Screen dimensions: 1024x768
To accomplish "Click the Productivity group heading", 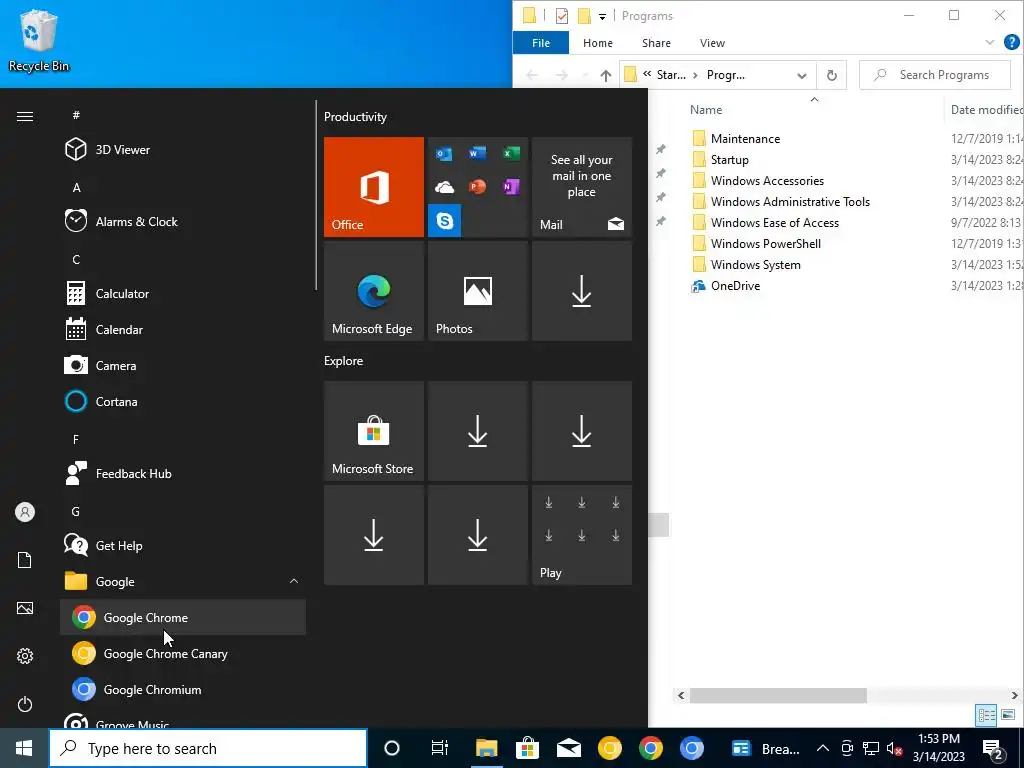I will (x=355, y=117).
